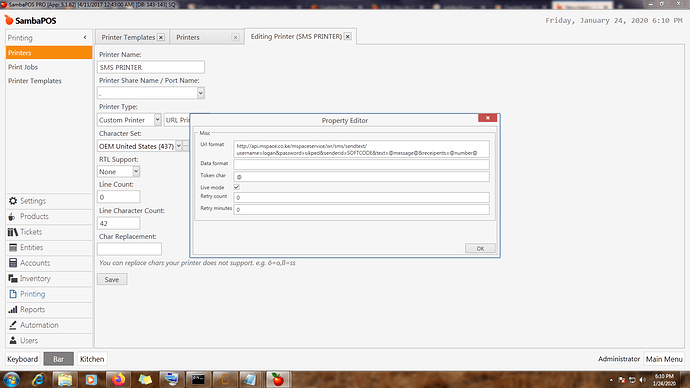Viewport: 690px width, 388px height.
Task: Collapse the Printing sidebar panel
Action: [85, 38]
